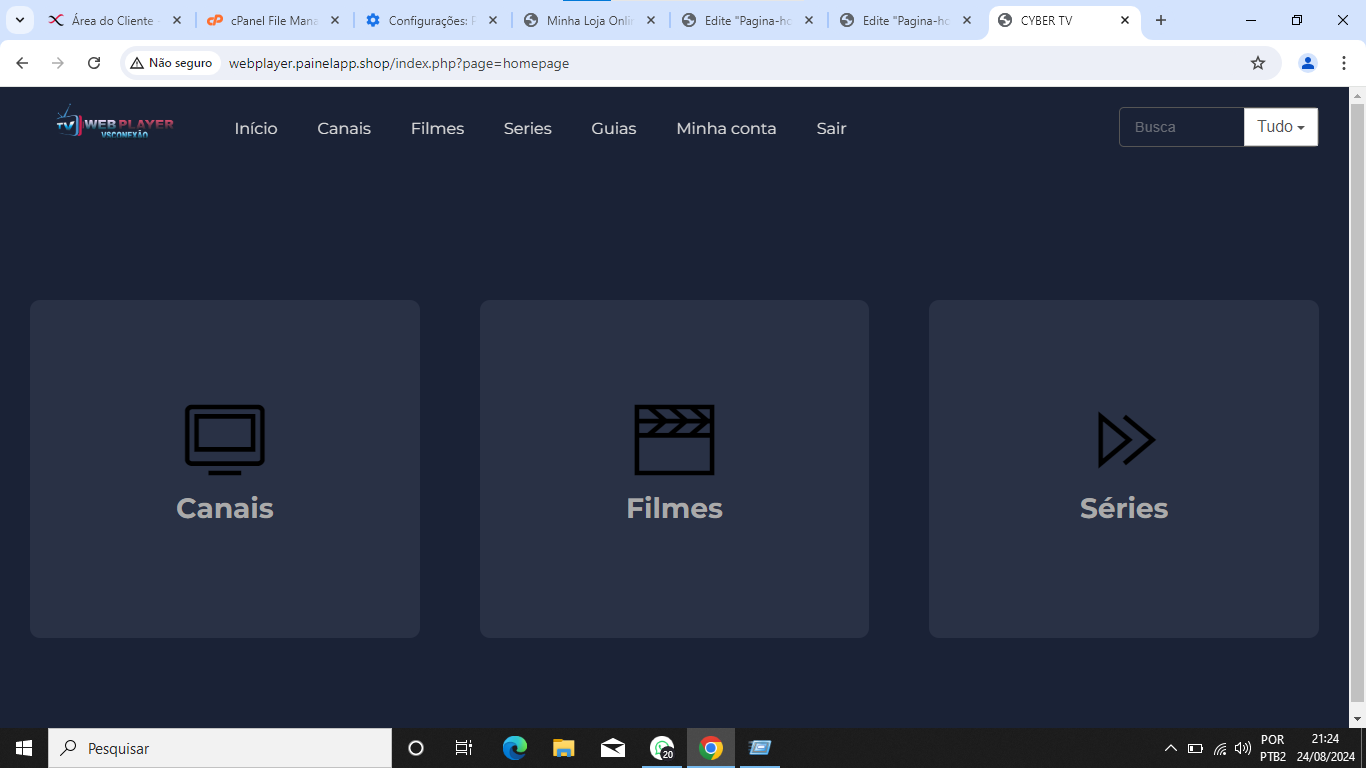Viewport: 1366px width, 768px height.
Task: Click the browser back arrow
Action: pos(21,62)
